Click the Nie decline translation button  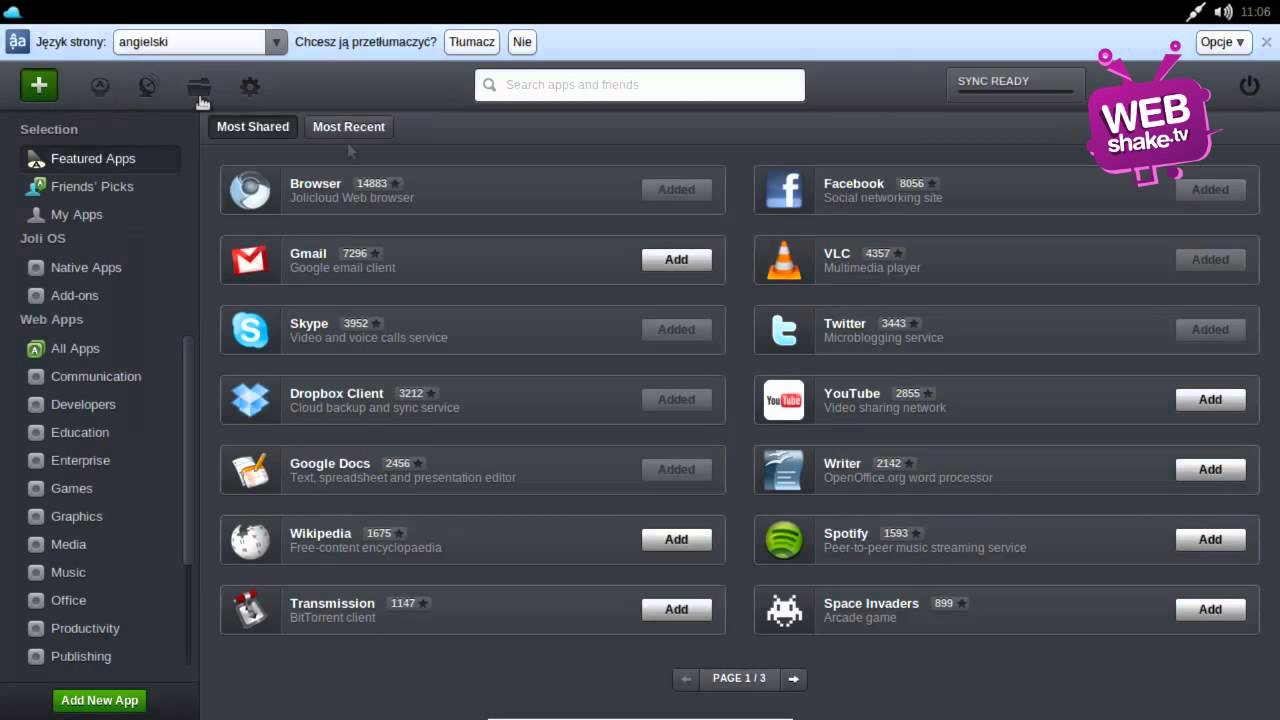pyautogui.click(x=522, y=42)
